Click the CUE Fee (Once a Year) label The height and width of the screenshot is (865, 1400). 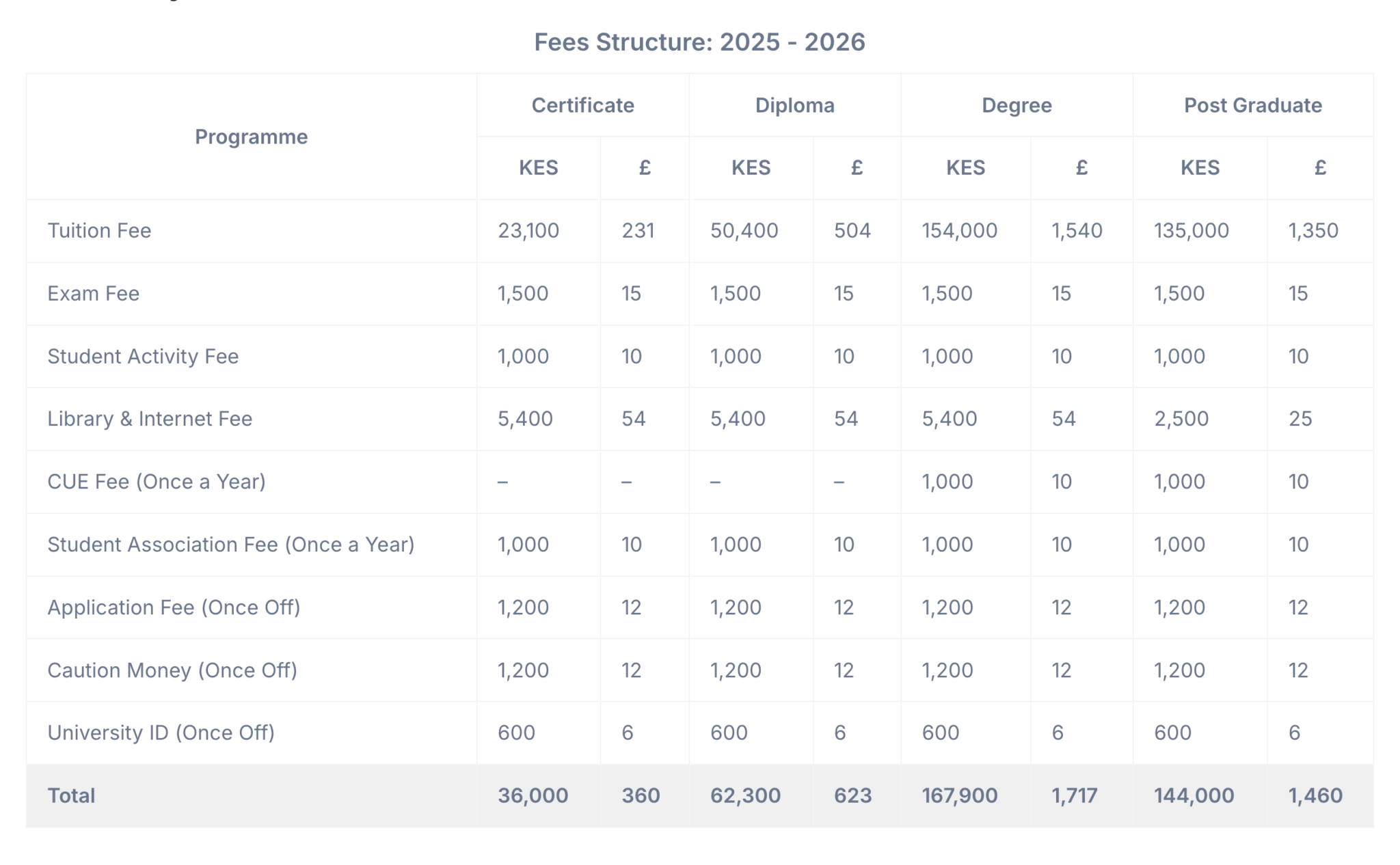pyautogui.click(x=156, y=482)
